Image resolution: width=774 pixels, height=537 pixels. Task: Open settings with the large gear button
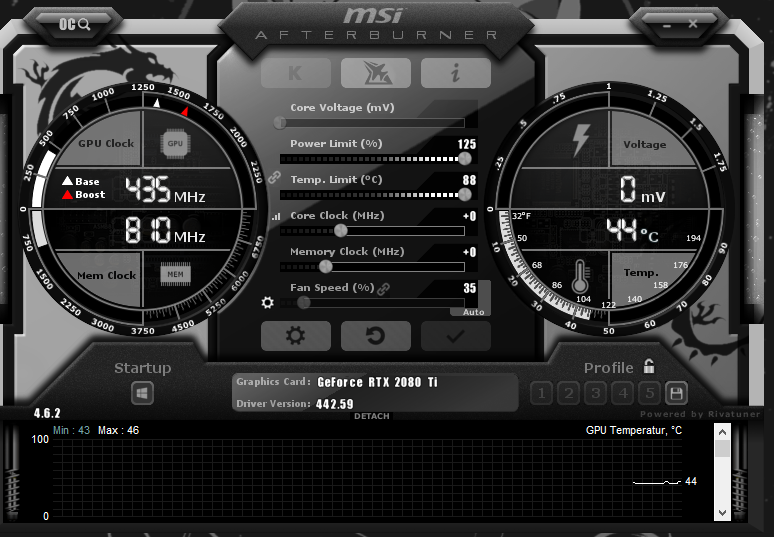click(296, 336)
